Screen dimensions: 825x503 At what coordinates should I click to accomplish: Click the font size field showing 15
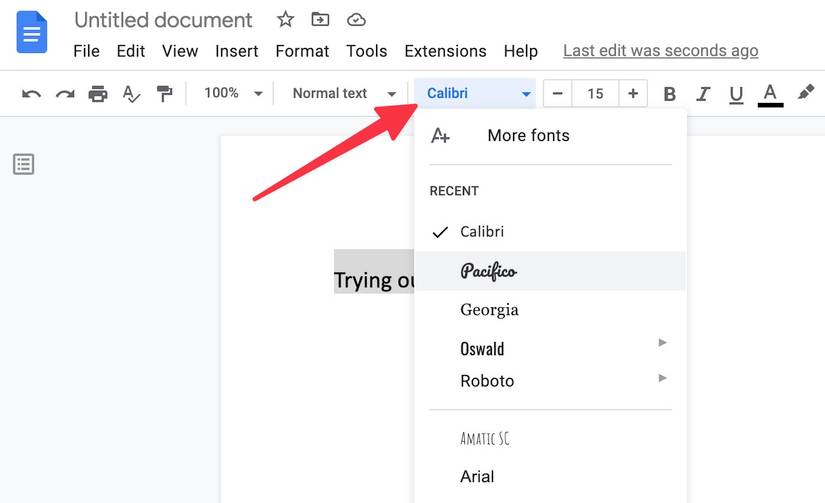click(595, 94)
